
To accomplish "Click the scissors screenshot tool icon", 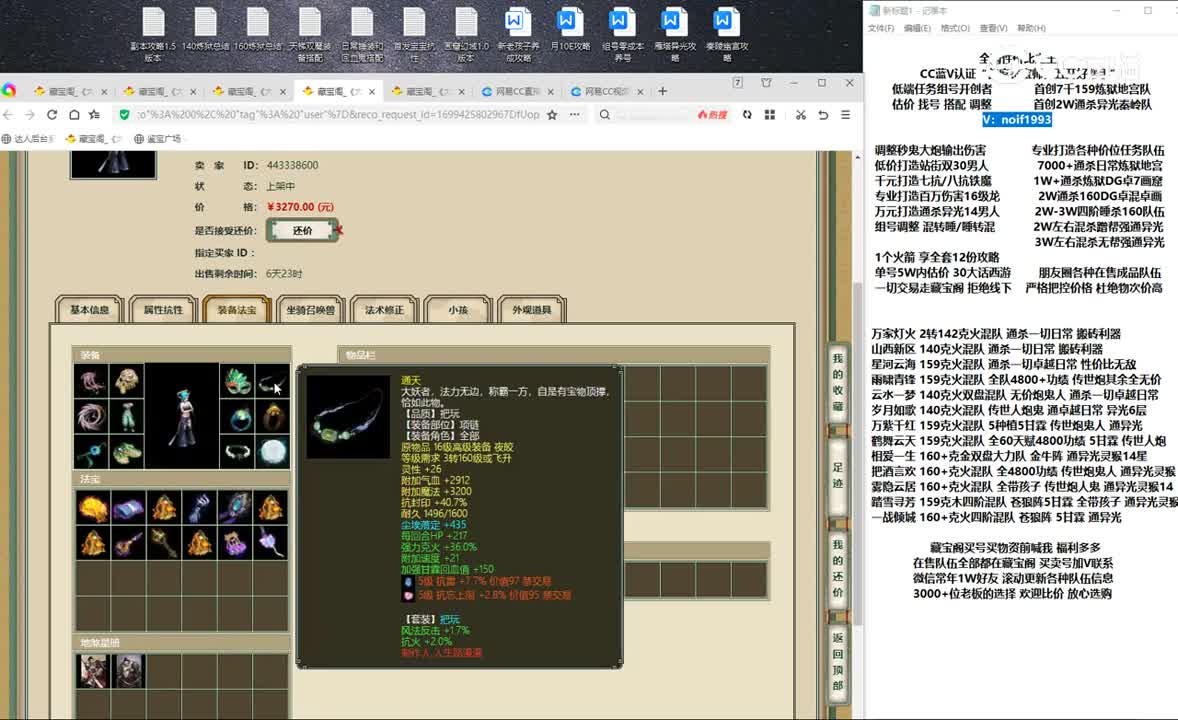I will click(801, 114).
